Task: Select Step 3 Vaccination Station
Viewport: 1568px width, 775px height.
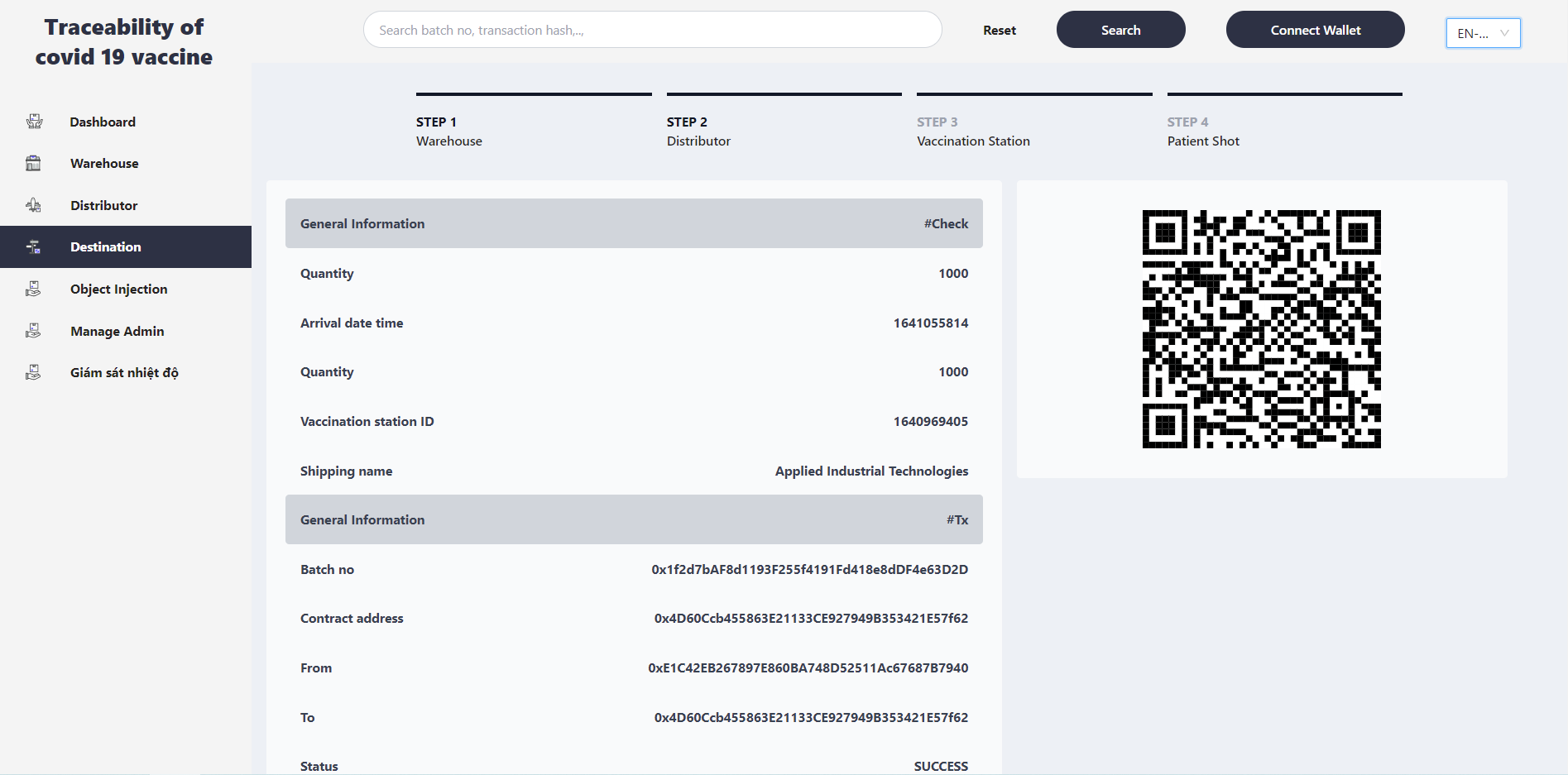Action: [1034, 122]
